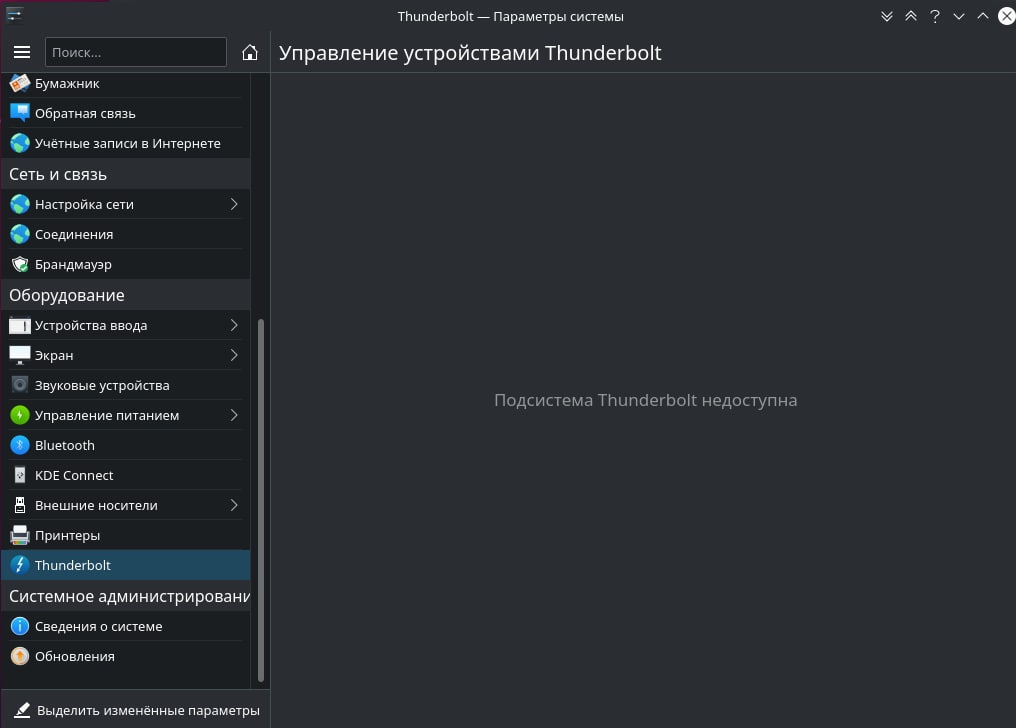
Task: Click the Звуковые устройства speaker icon
Action: [x=20, y=385]
